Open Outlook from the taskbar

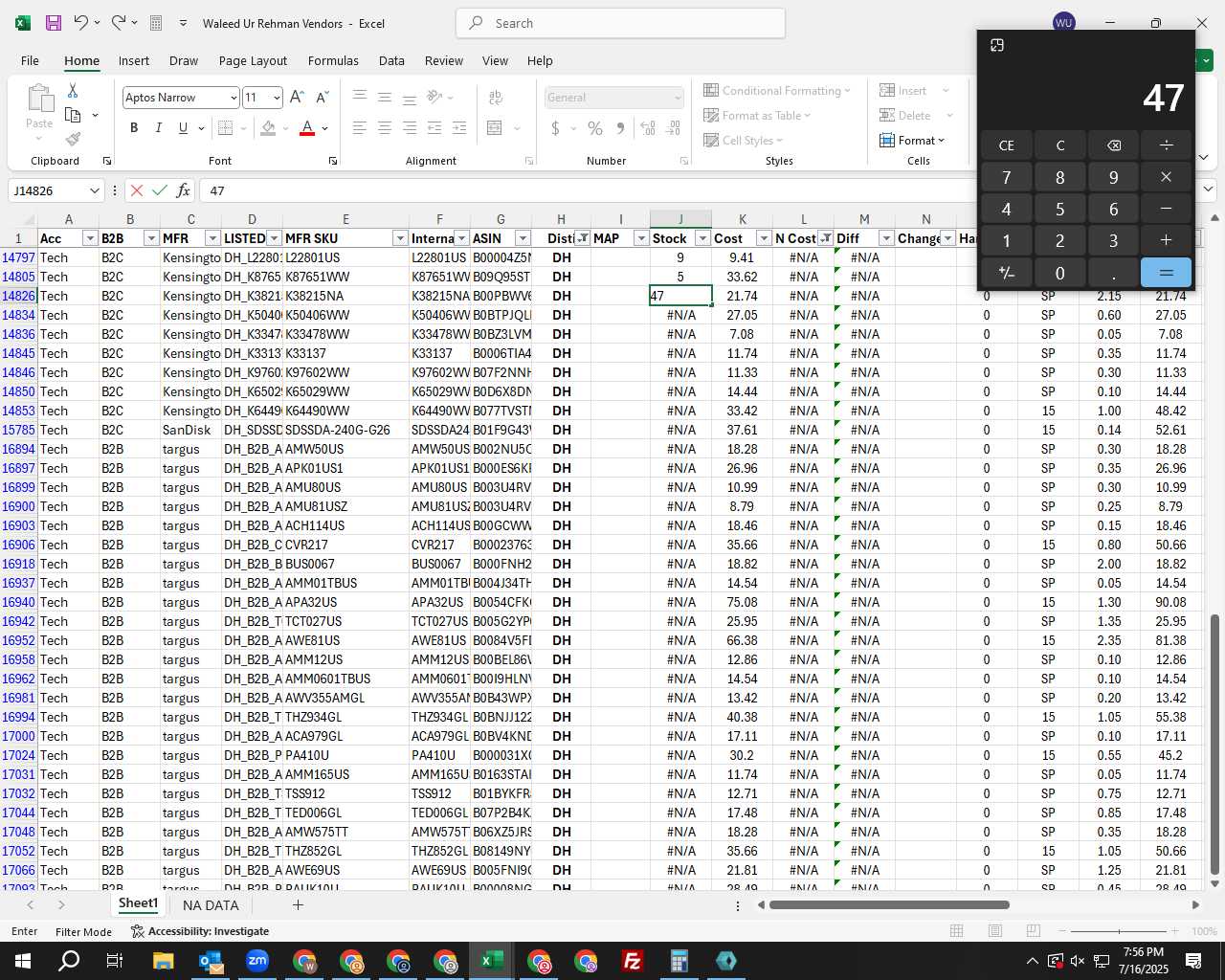[211, 961]
